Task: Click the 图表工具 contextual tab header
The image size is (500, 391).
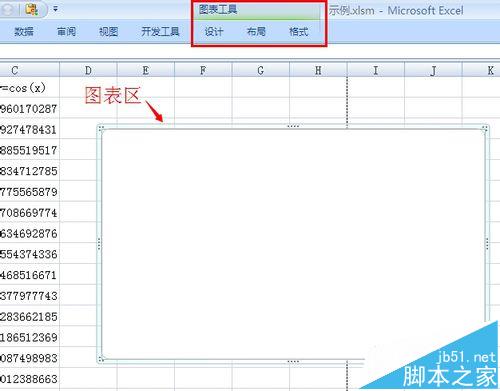Action: [218, 9]
